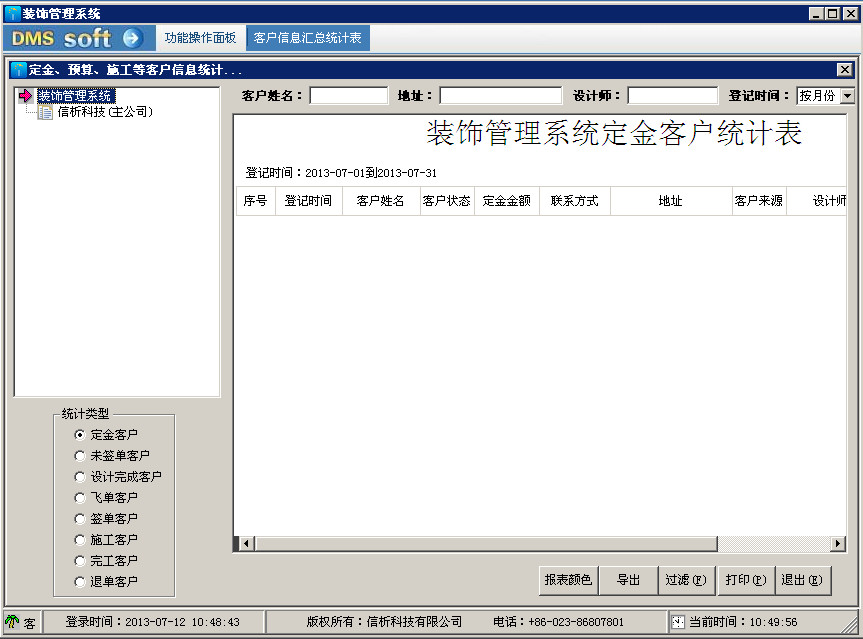Switch to the 客户信息汇总统计表 tab
The image size is (863, 639).
pos(308,38)
